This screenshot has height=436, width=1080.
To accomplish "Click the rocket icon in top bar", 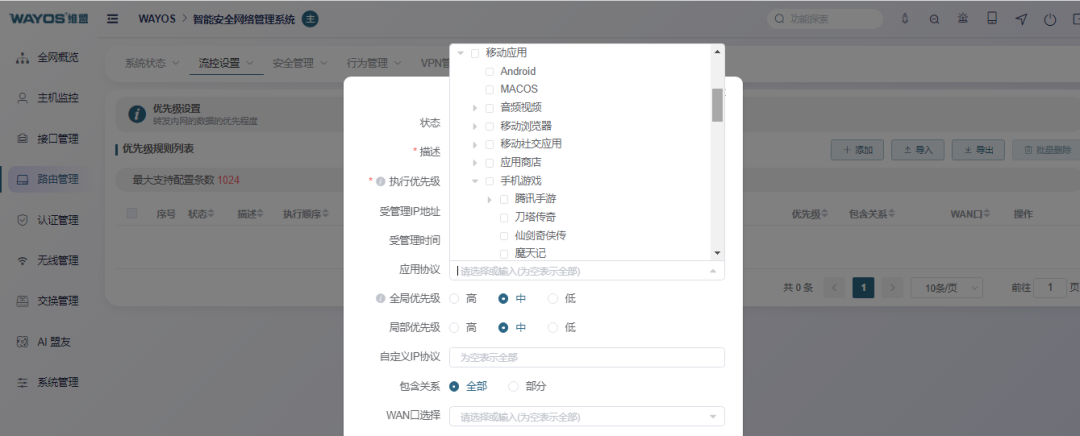I will pos(905,19).
